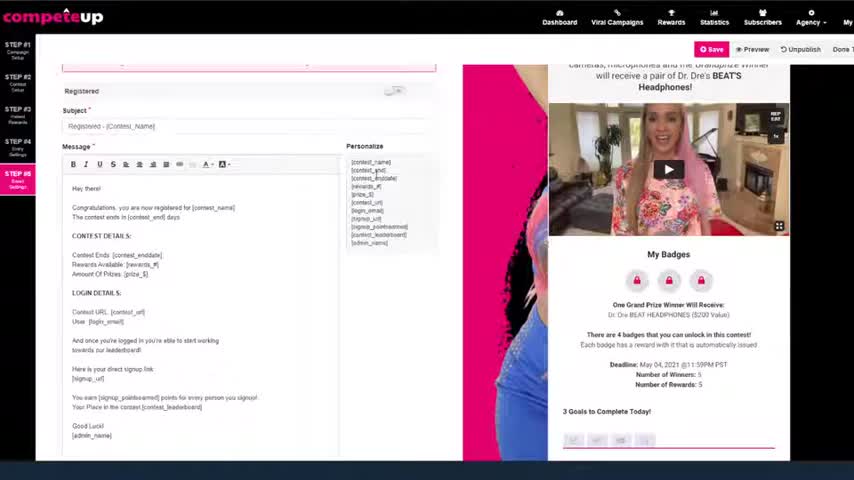The width and height of the screenshot is (854, 480).
Task: Click into the Subject input field
Action: point(248,126)
